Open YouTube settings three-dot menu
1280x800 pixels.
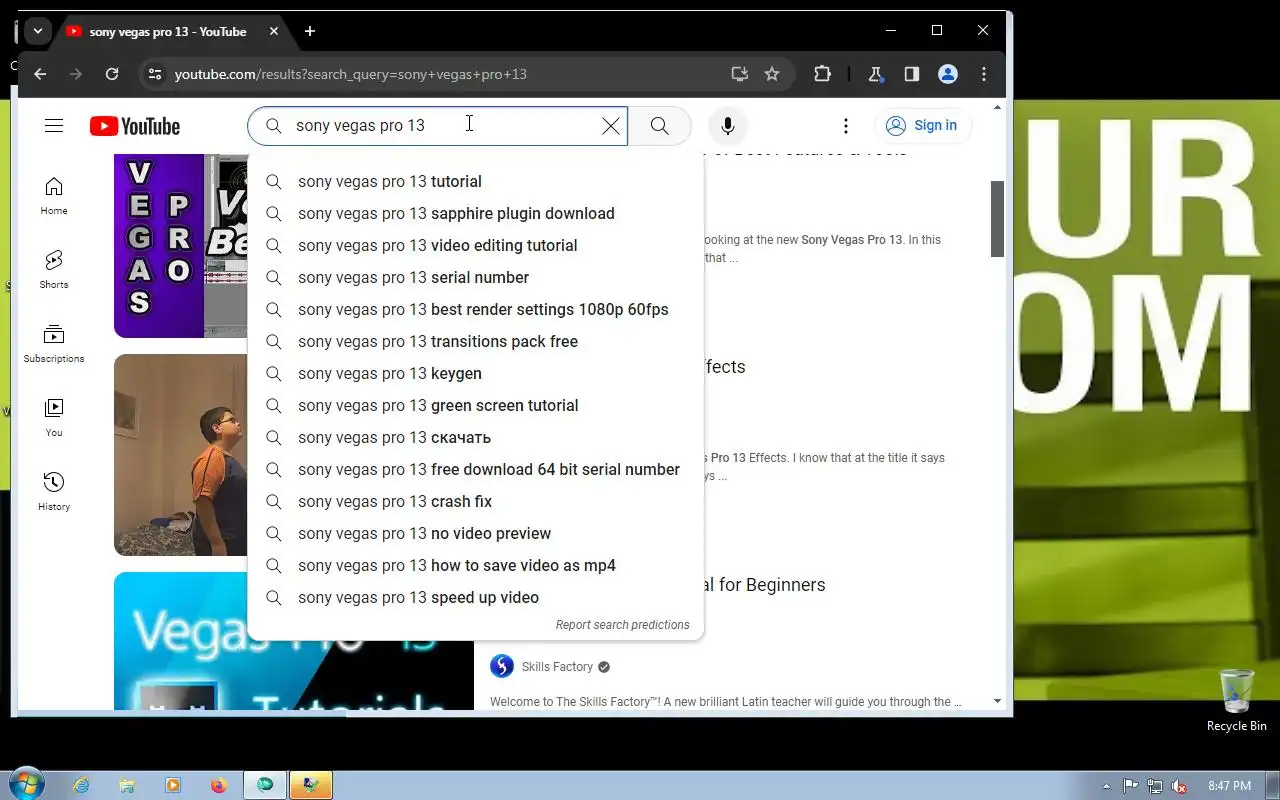click(x=846, y=126)
